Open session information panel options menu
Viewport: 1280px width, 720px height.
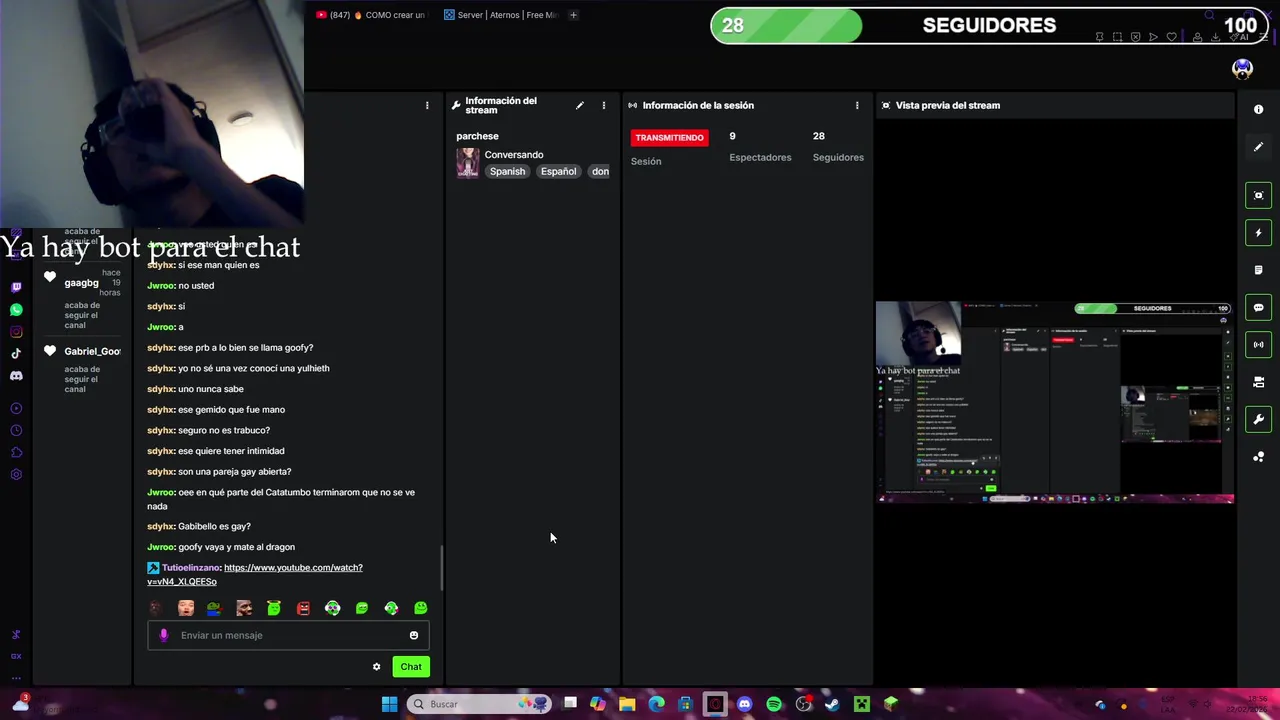(x=857, y=105)
